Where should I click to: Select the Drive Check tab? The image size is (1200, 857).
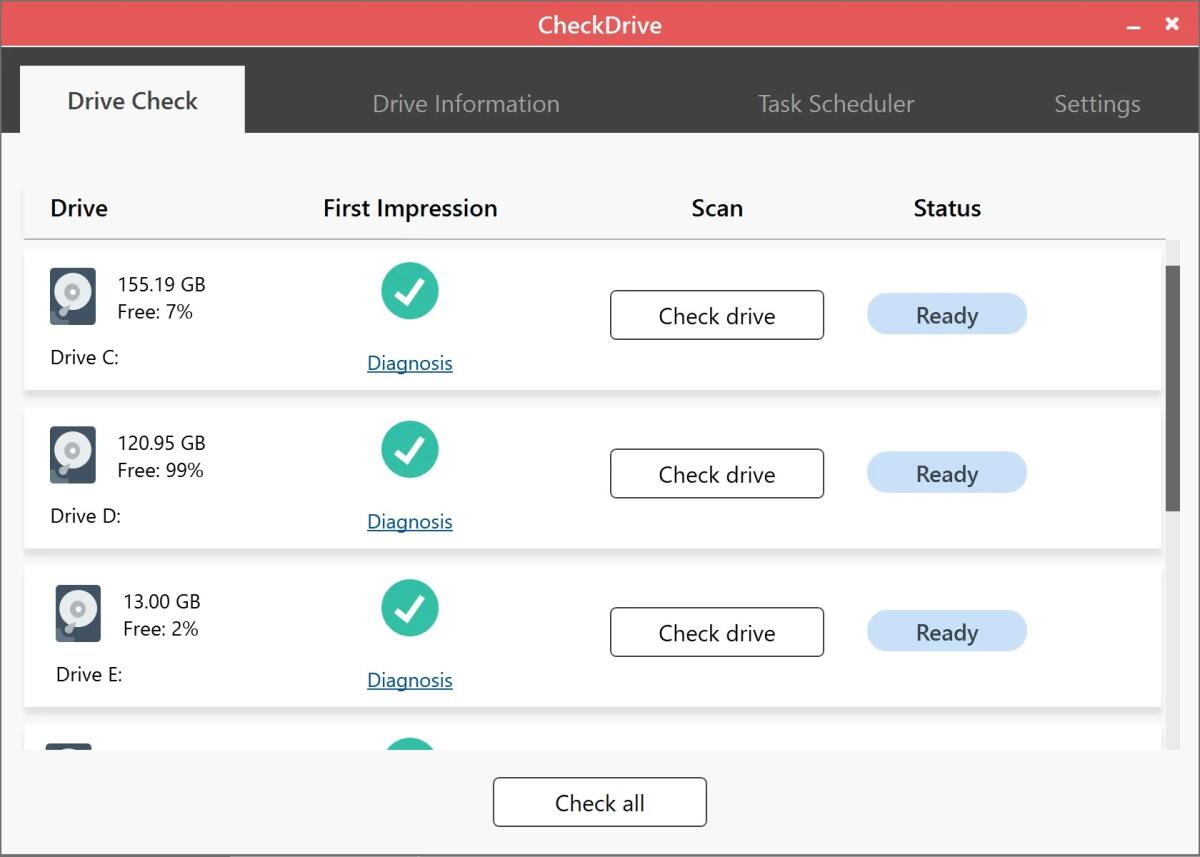pos(131,100)
